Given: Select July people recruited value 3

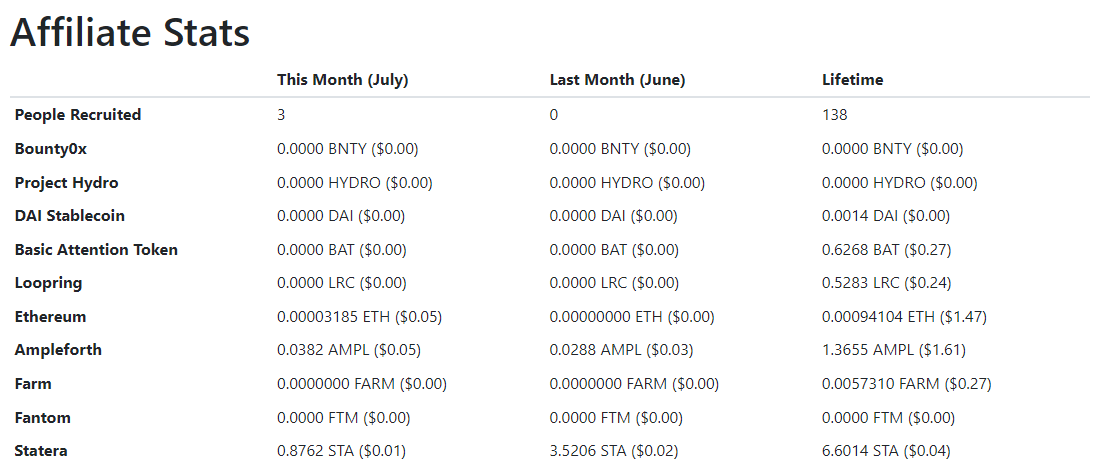Looking at the screenshot, I should (x=281, y=114).
